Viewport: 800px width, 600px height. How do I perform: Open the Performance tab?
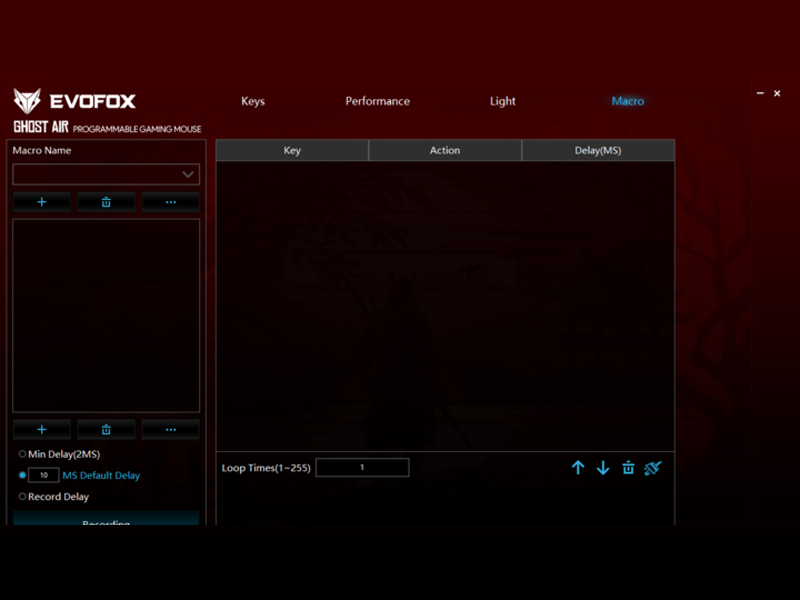click(x=377, y=101)
